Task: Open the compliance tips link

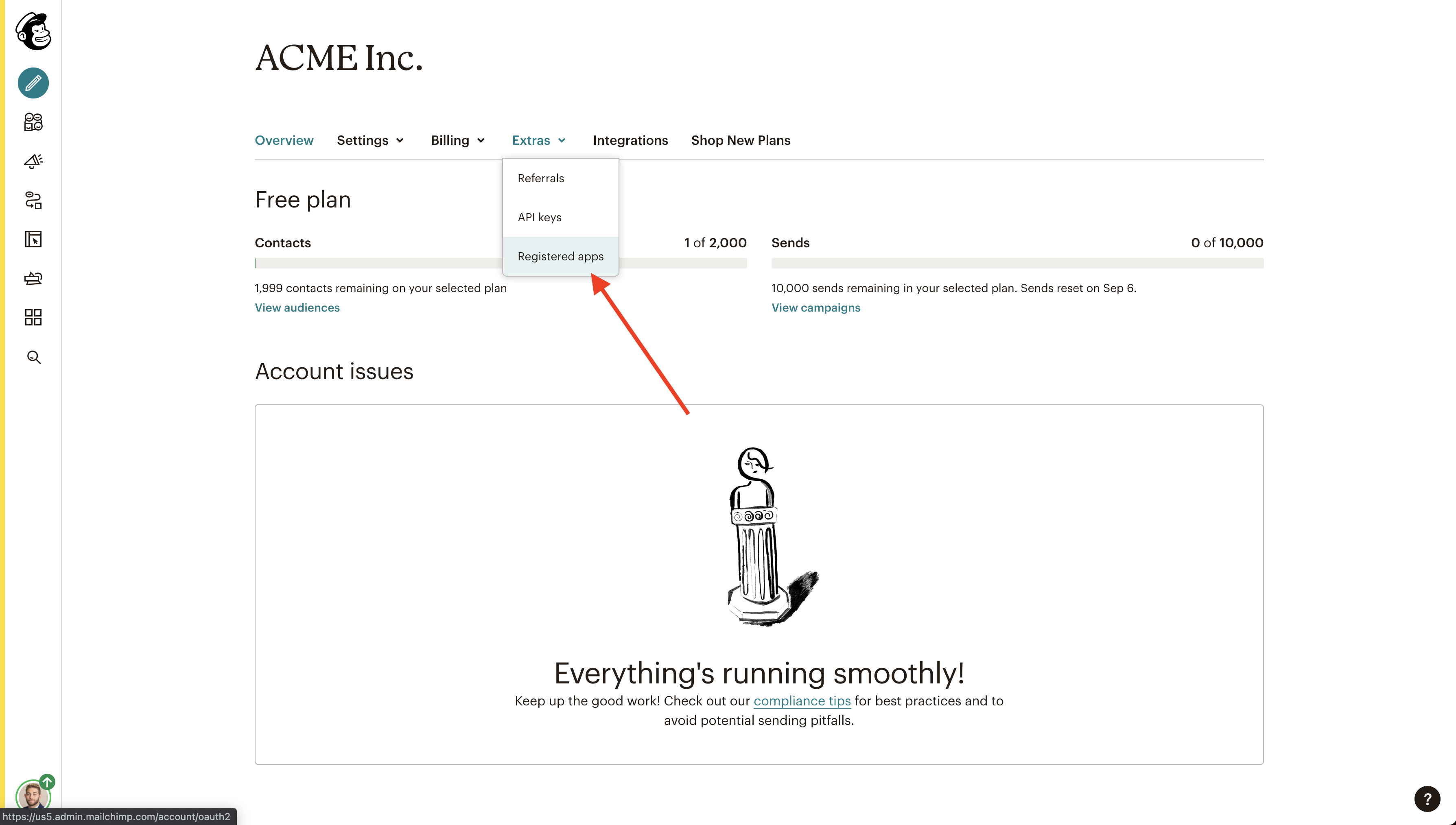Action: (x=802, y=701)
